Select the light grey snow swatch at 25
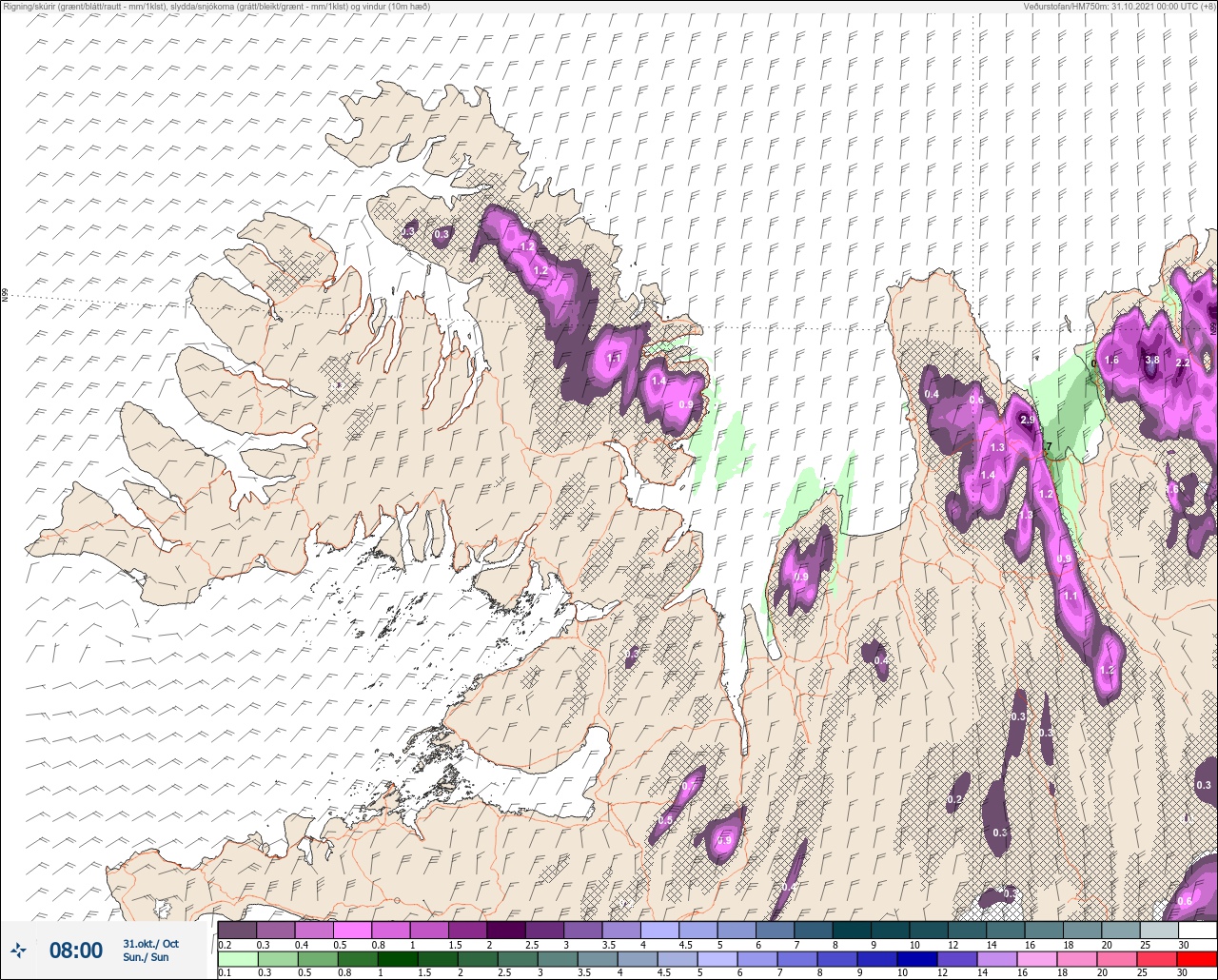The height and width of the screenshot is (980, 1218). (1159, 930)
